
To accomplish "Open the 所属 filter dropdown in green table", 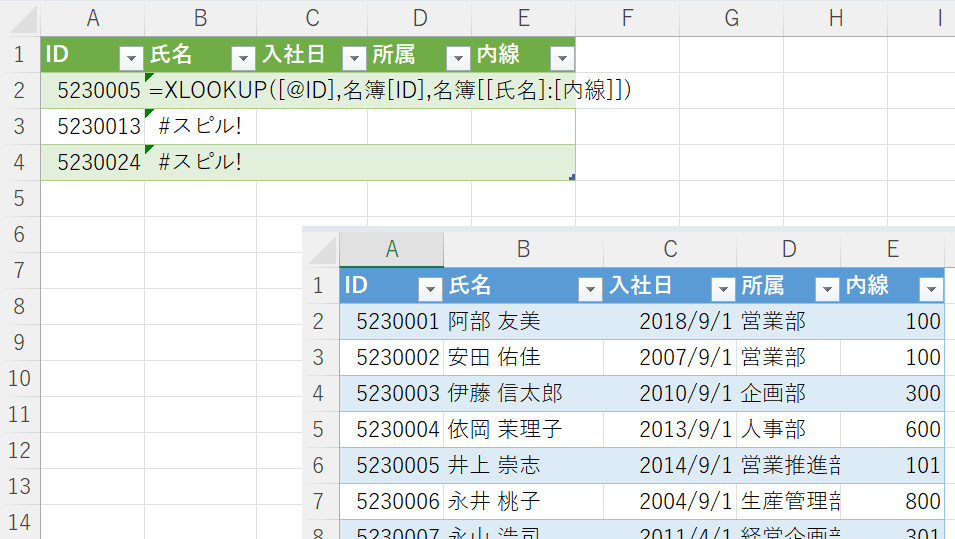I will tap(458, 58).
